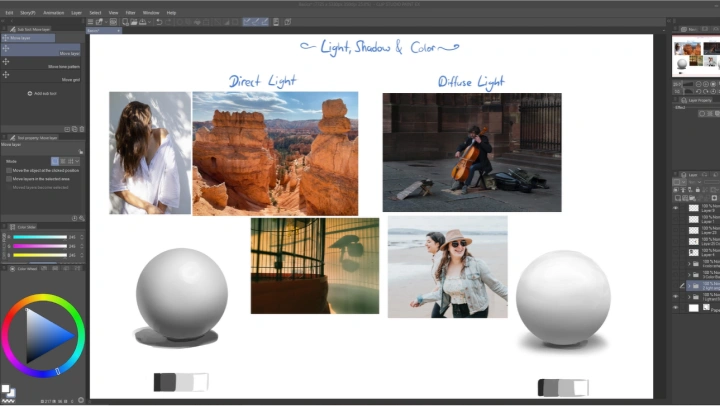This screenshot has width=720, height=406.
Task: Adjust the B yellow color slider
Action: [40, 255]
